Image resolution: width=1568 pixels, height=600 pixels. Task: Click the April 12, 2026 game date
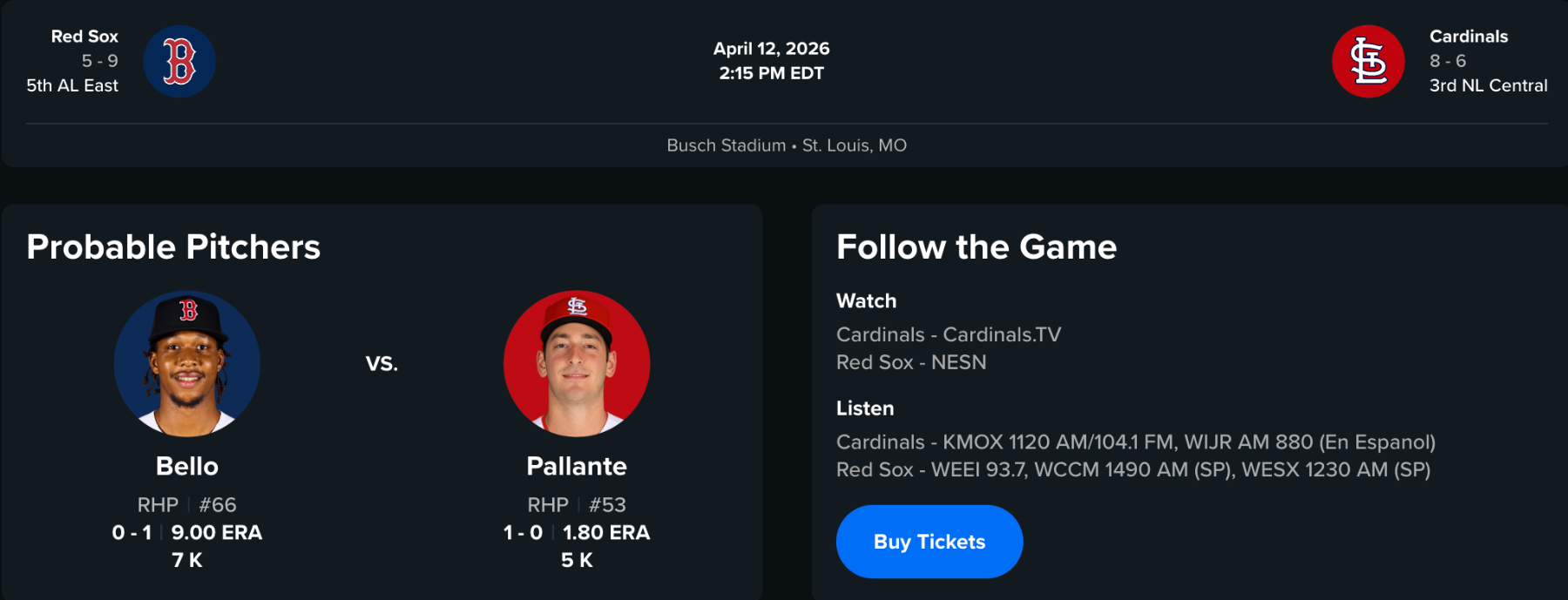(x=771, y=49)
